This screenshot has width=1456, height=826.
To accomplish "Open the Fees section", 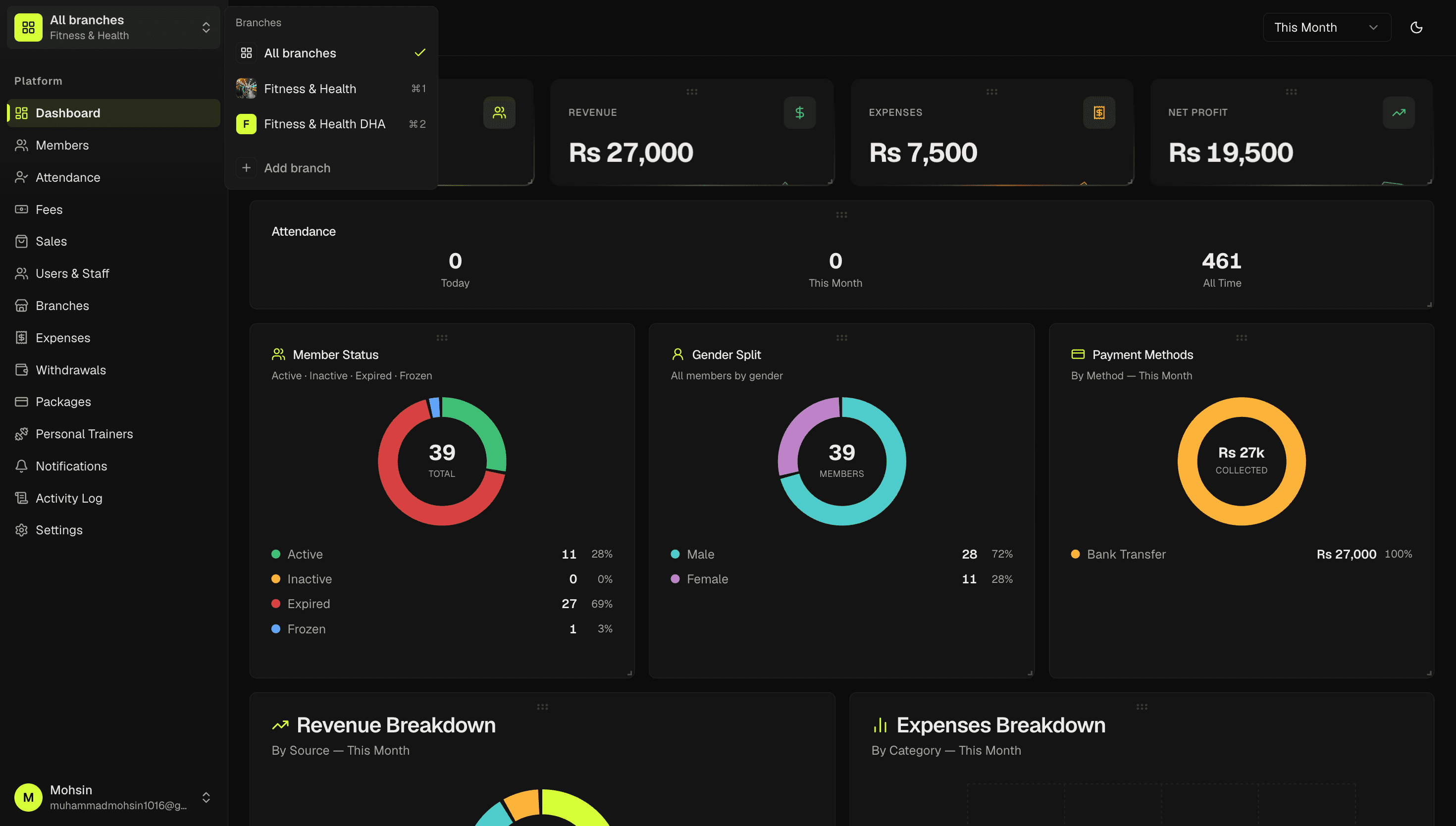I will coord(113,209).
